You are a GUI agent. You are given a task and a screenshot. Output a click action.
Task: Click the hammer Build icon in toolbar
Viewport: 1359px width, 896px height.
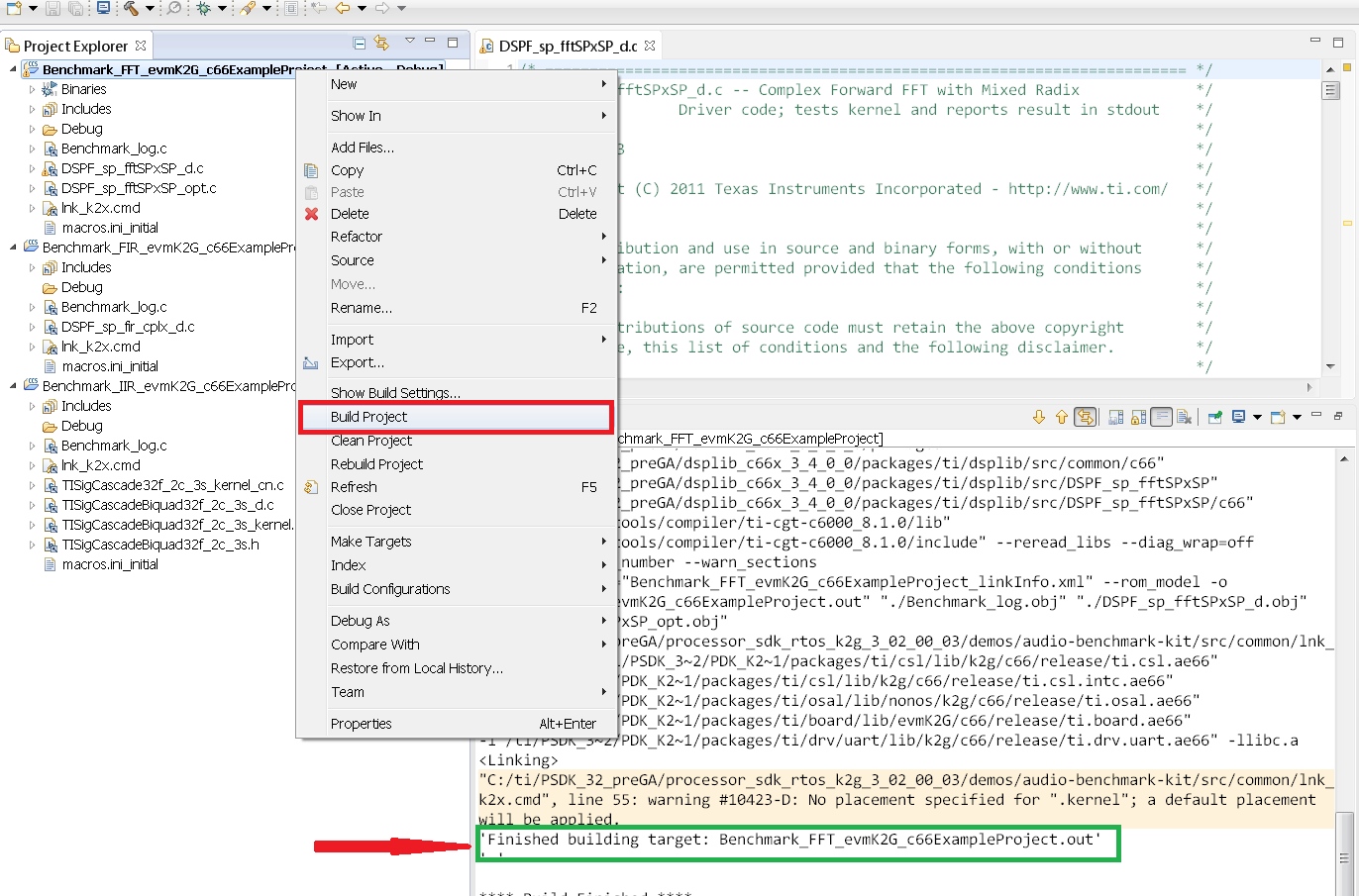131,8
